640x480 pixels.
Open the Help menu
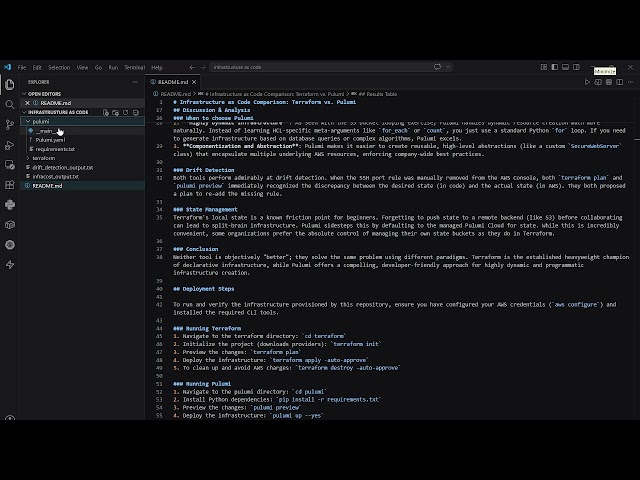tap(157, 67)
